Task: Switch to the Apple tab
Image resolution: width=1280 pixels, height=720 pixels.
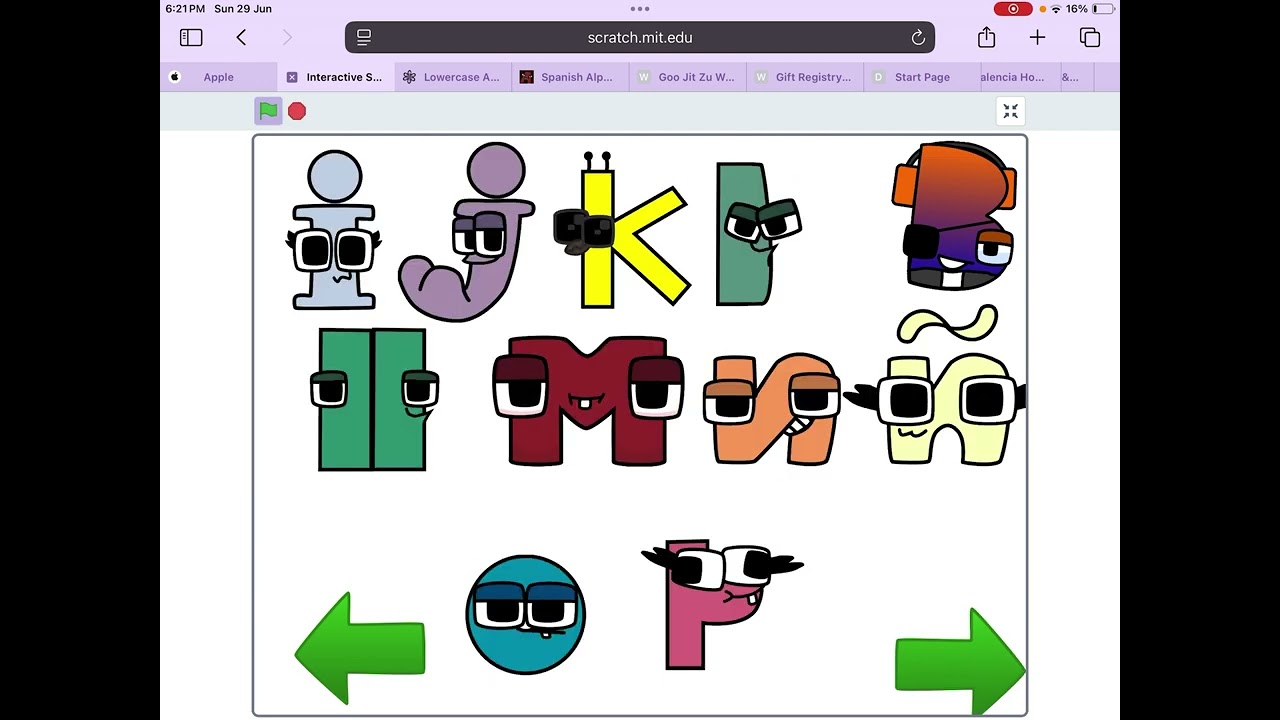Action: [218, 77]
